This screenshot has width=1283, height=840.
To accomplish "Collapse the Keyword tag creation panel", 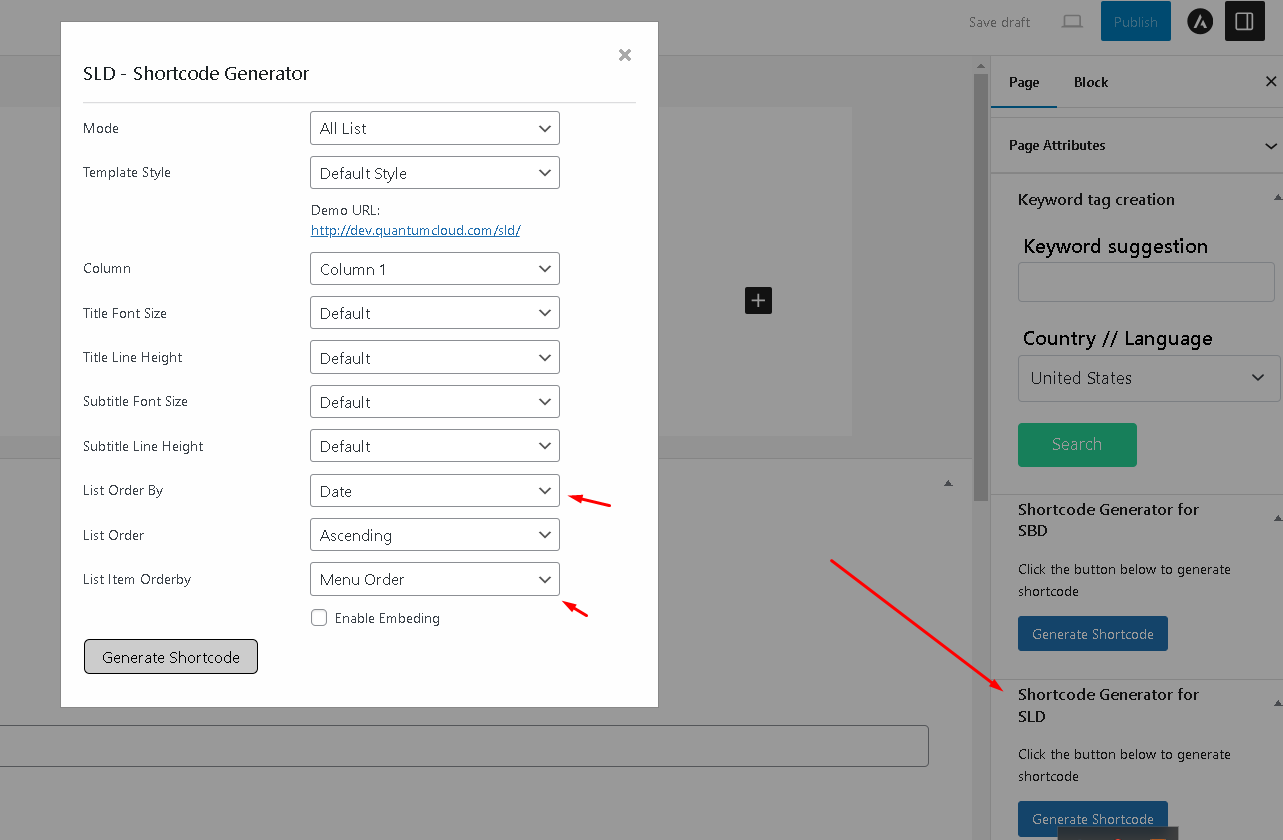I will point(1278,199).
